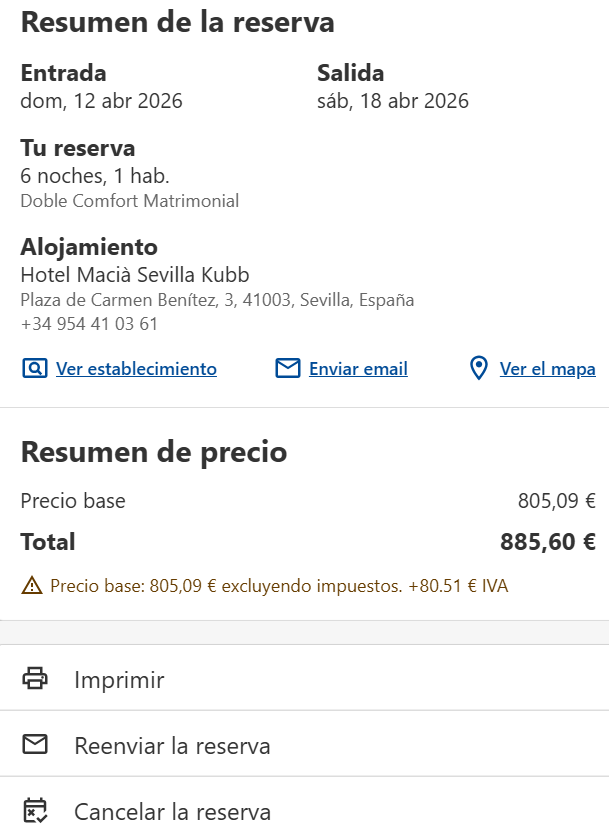The height and width of the screenshot is (839, 609).
Task: Select Cancelar la reserva
Action: click(x=172, y=812)
